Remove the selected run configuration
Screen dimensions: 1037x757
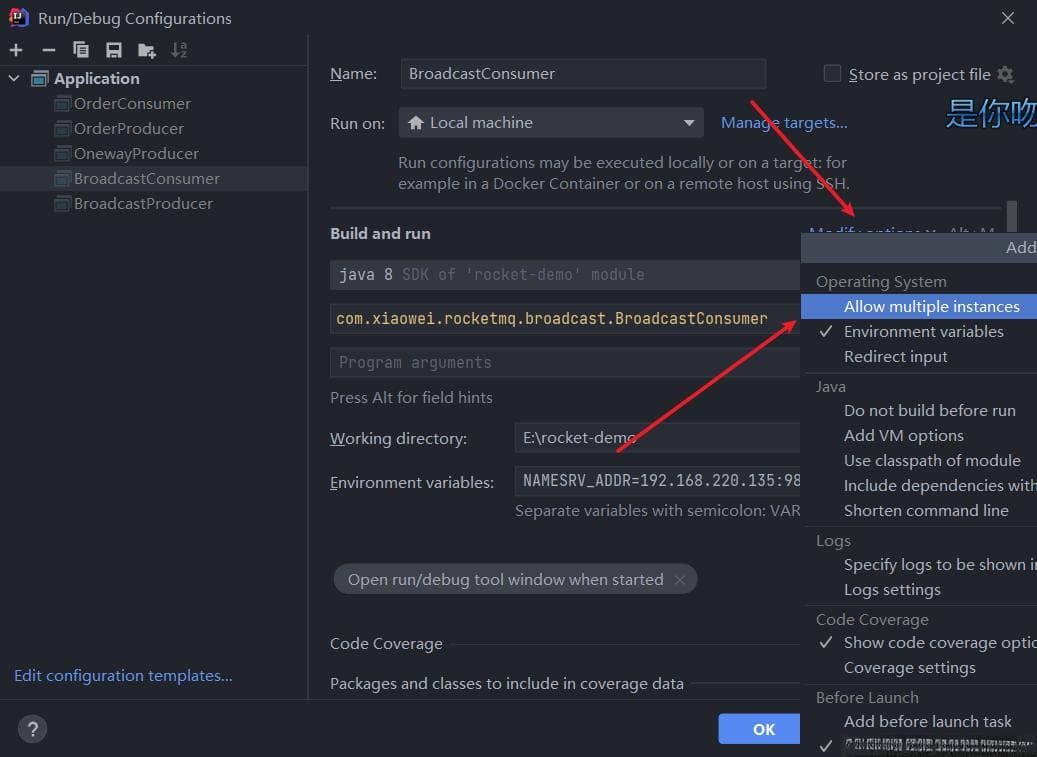pos(48,50)
